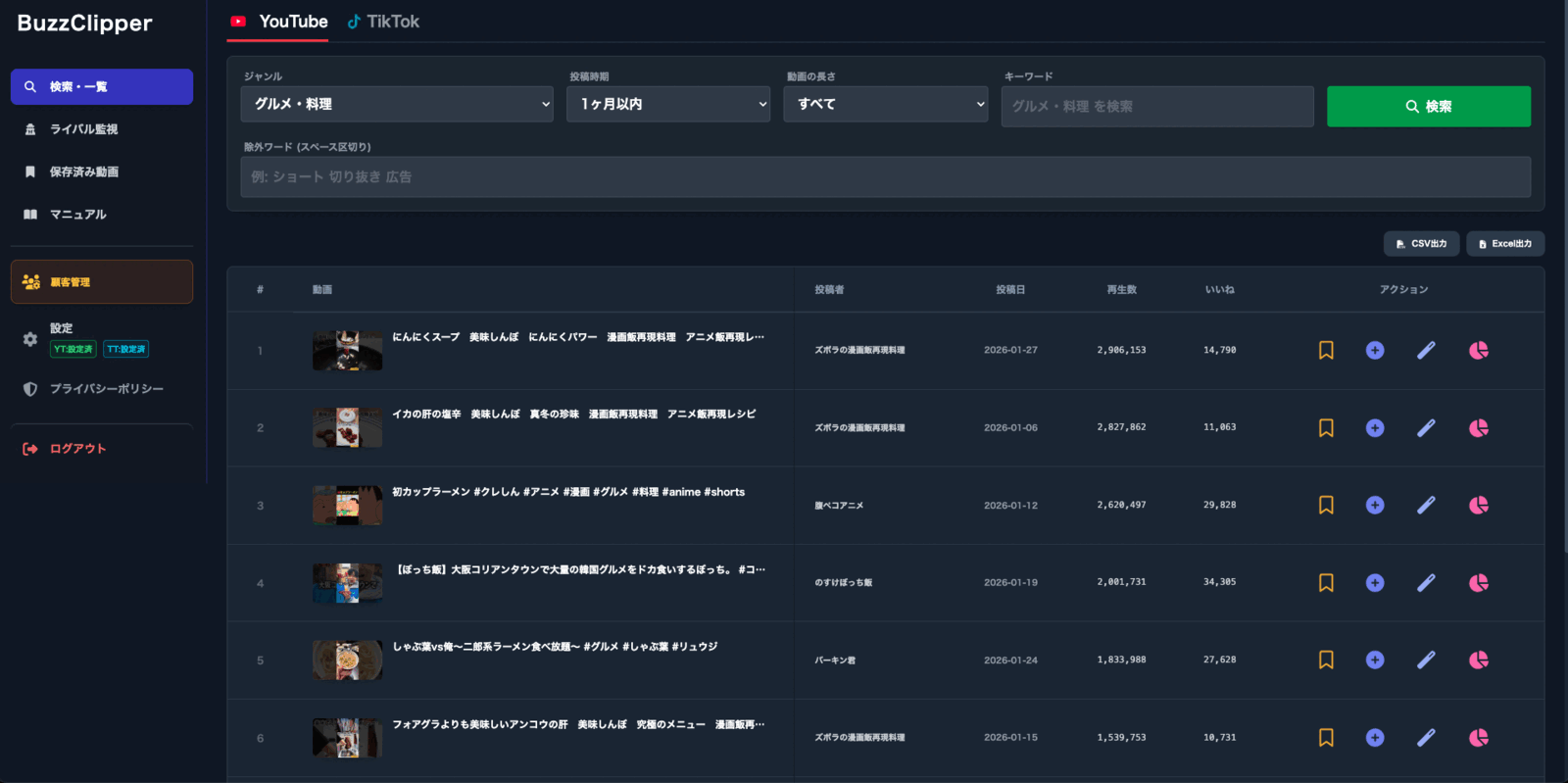The height and width of the screenshot is (783, 1568).
Task: Bookmark the イカの肝の塩辛 video row
Action: point(1326,427)
